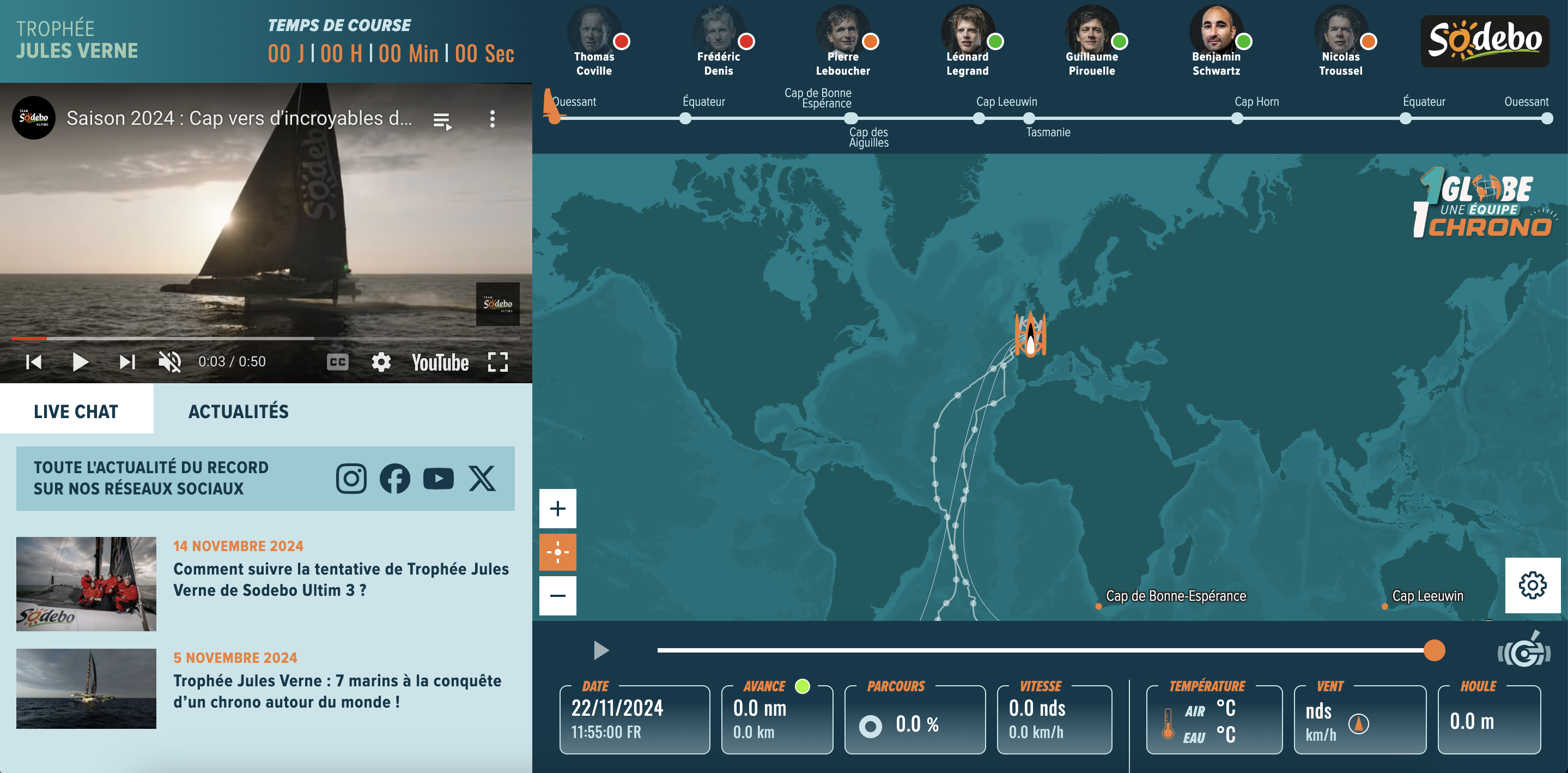This screenshot has height=773, width=1568.
Task: Open X social link
Action: (x=482, y=479)
